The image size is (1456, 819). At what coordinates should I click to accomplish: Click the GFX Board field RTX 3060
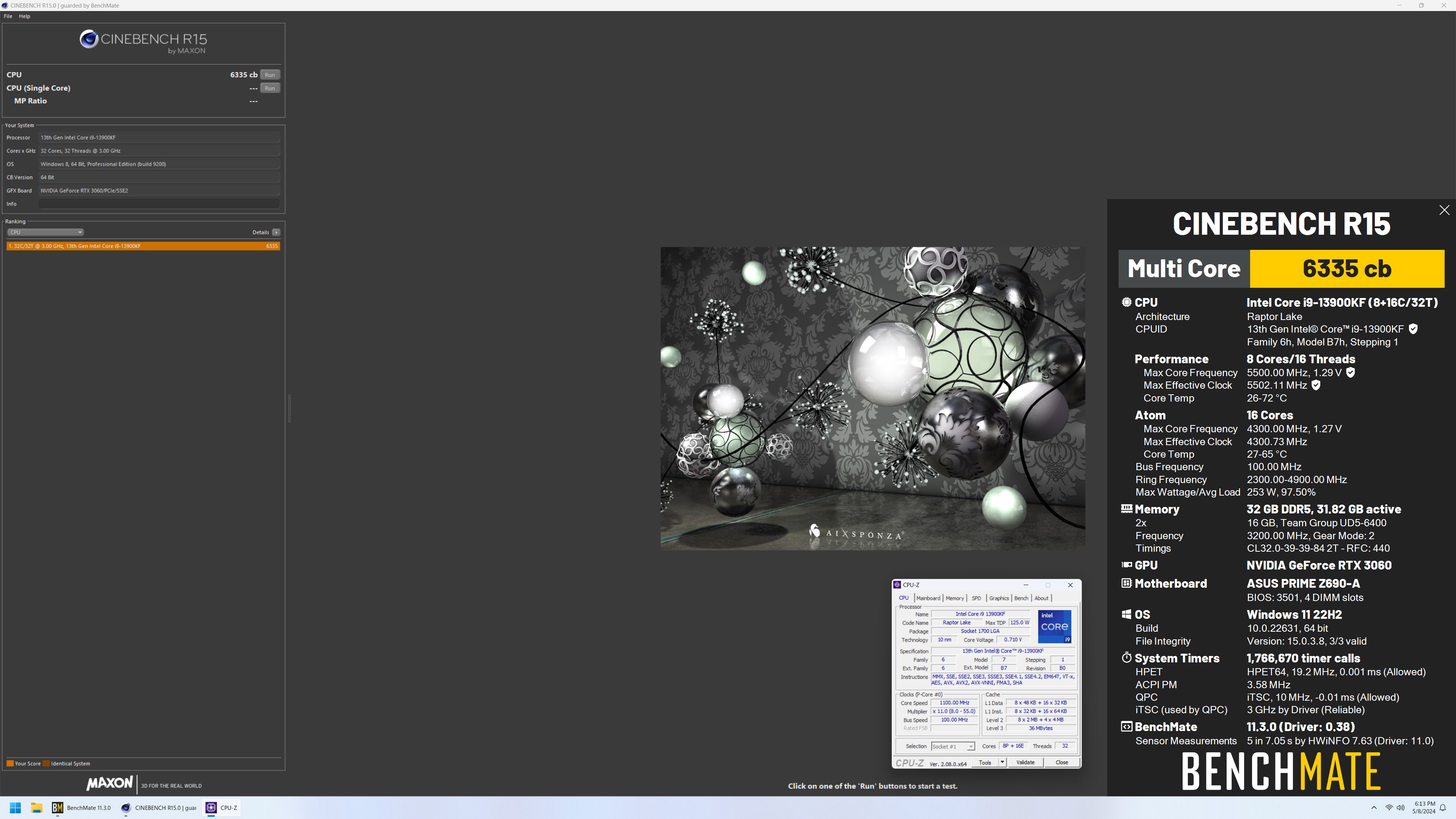(x=159, y=190)
